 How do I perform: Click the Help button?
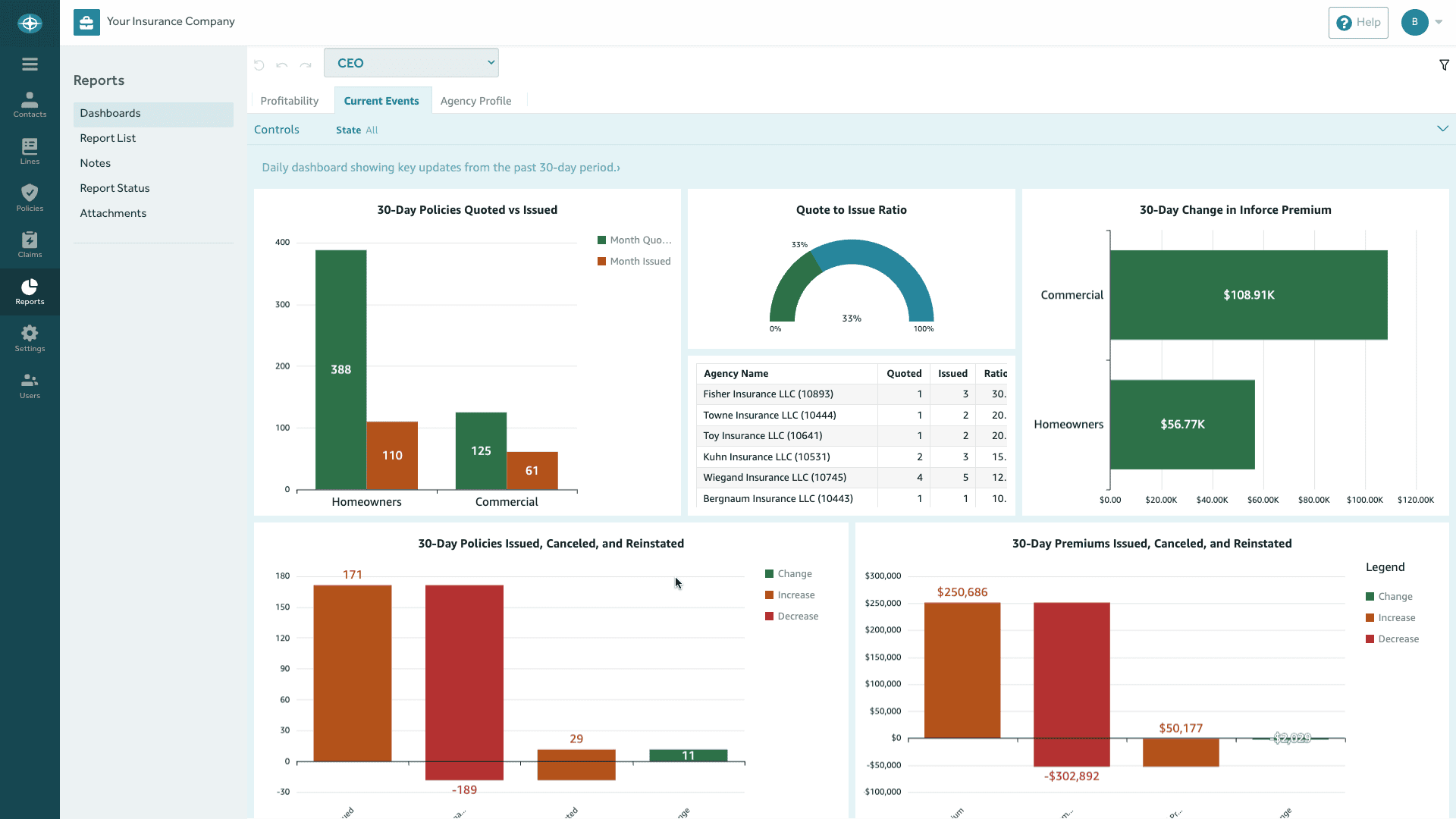pyautogui.click(x=1358, y=23)
